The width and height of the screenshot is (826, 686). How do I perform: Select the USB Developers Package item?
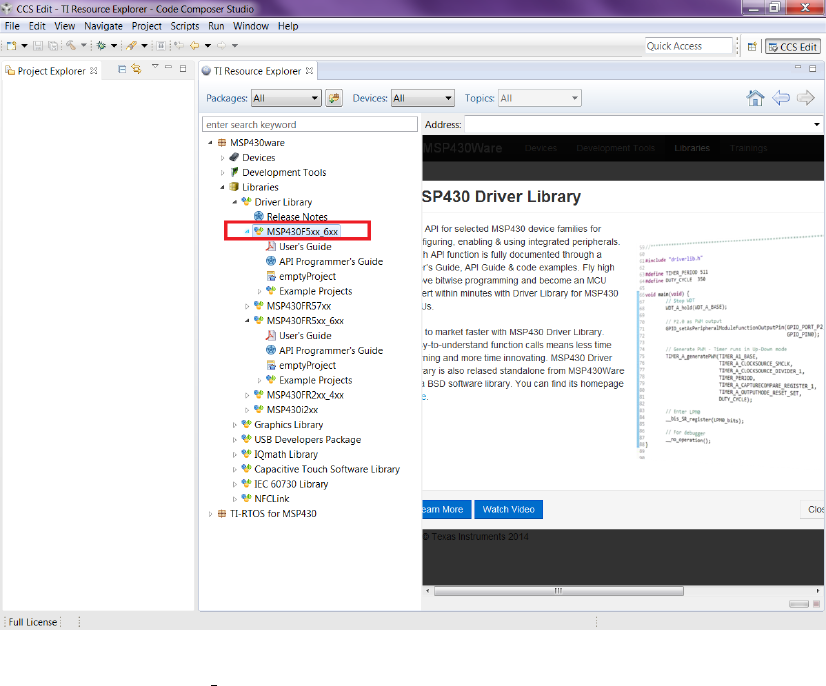(308, 439)
